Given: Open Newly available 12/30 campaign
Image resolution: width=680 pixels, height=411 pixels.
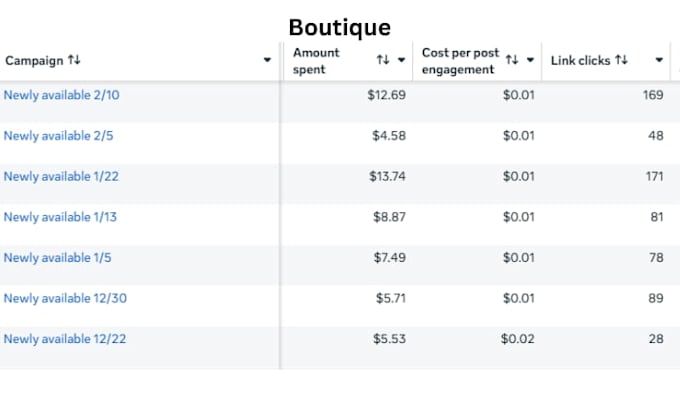Looking at the screenshot, I should tap(65, 298).
